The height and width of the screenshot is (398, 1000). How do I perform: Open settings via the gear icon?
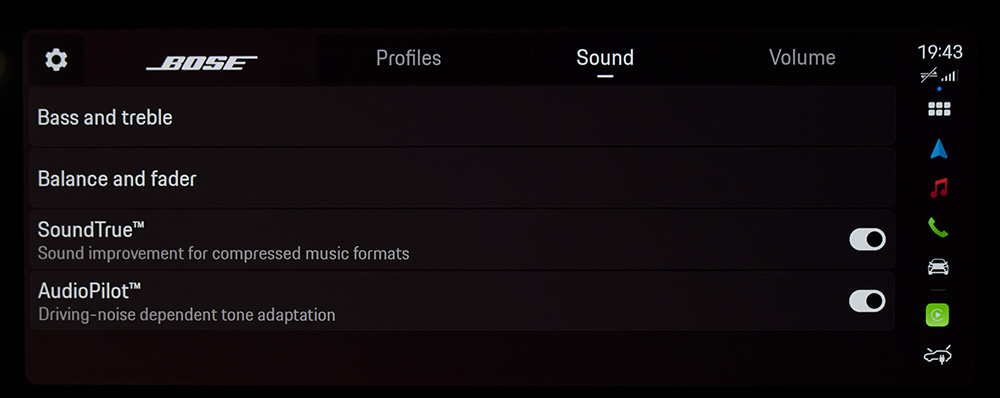click(x=56, y=60)
